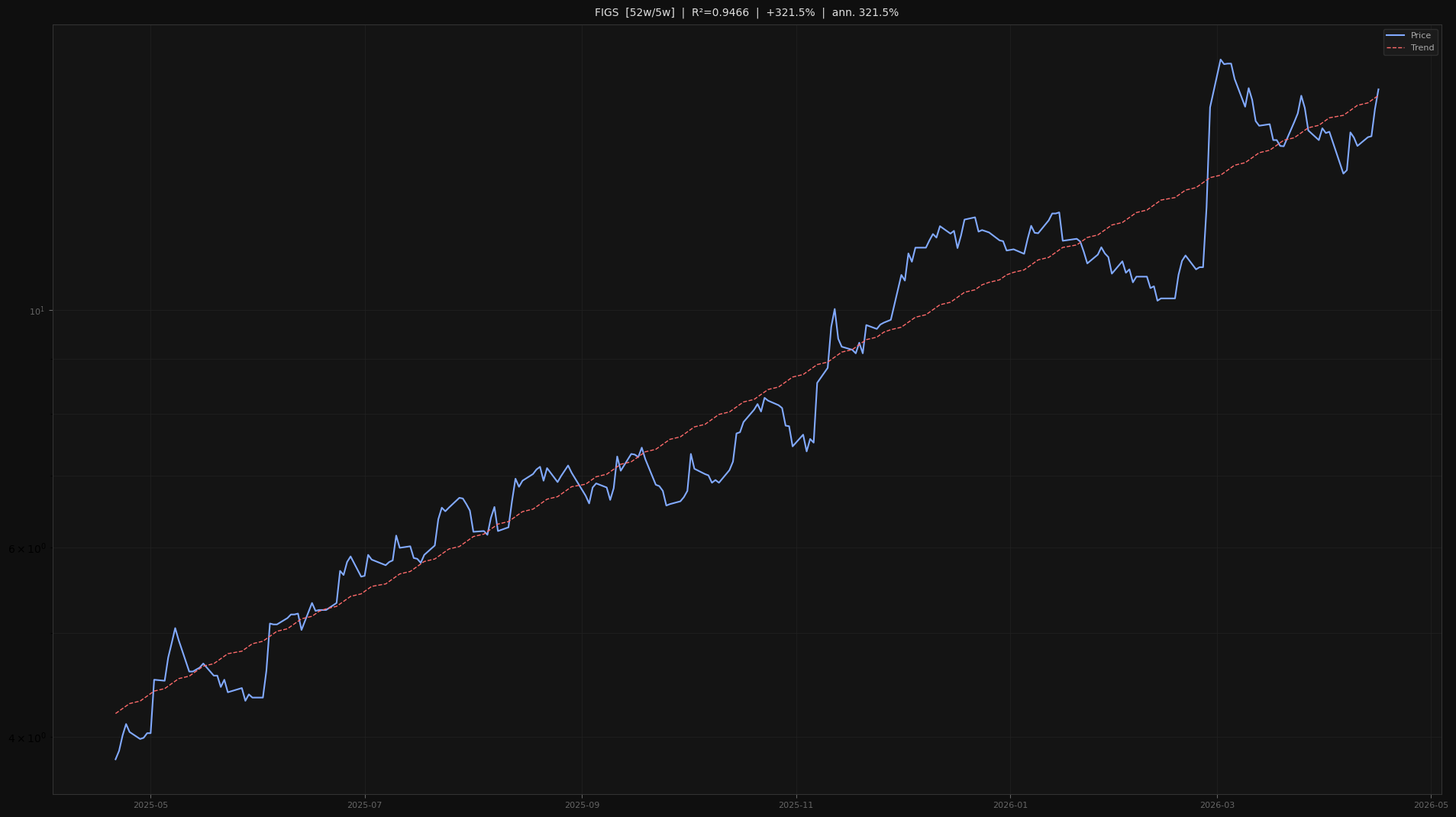Expand the legend panel in top-right corner
The image size is (1456, 817).
click(1410, 41)
